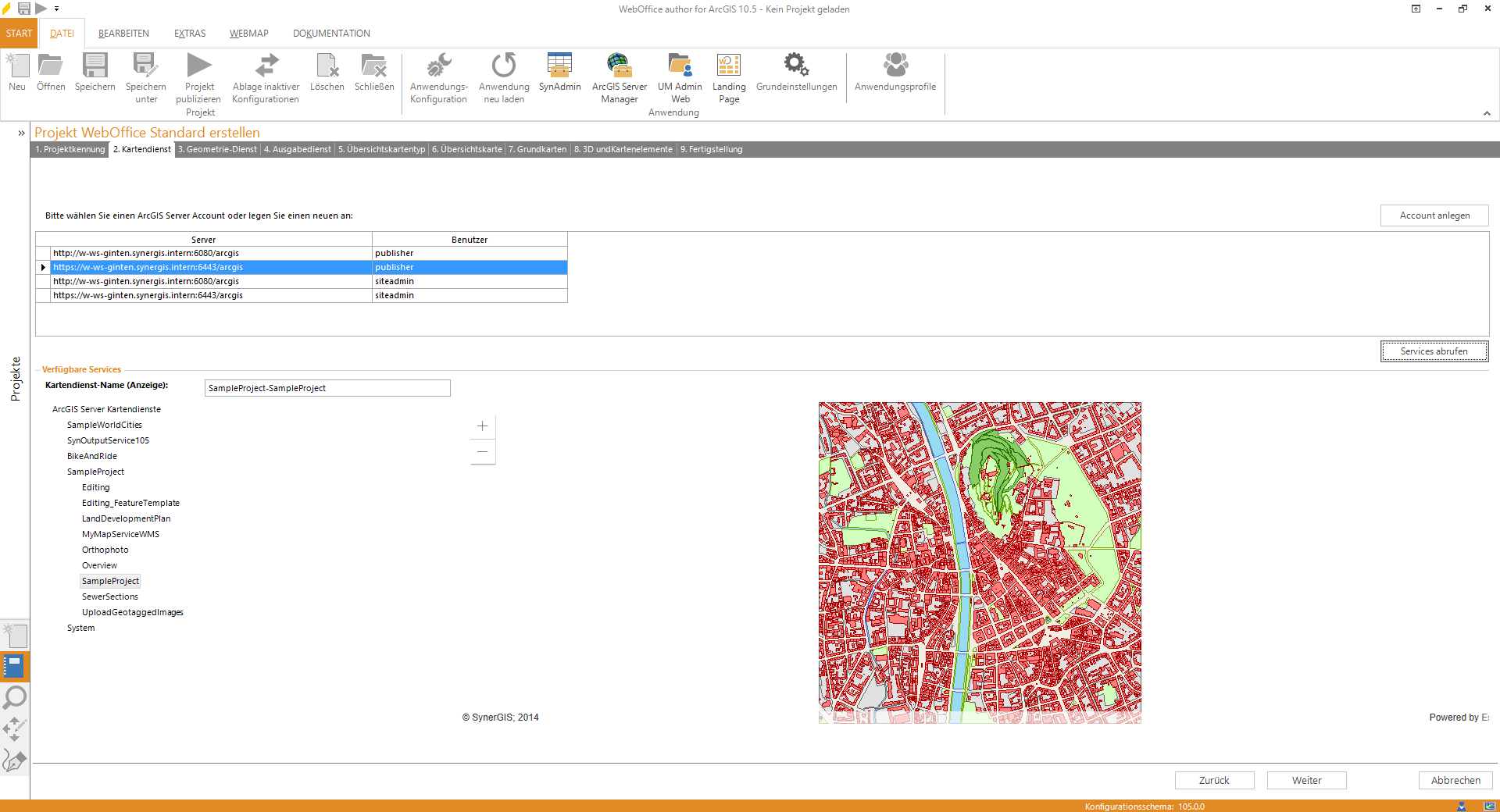The height and width of the screenshot is (812, 1500).
Task: Zoom out on the map preview
Action: pos(482,452)
